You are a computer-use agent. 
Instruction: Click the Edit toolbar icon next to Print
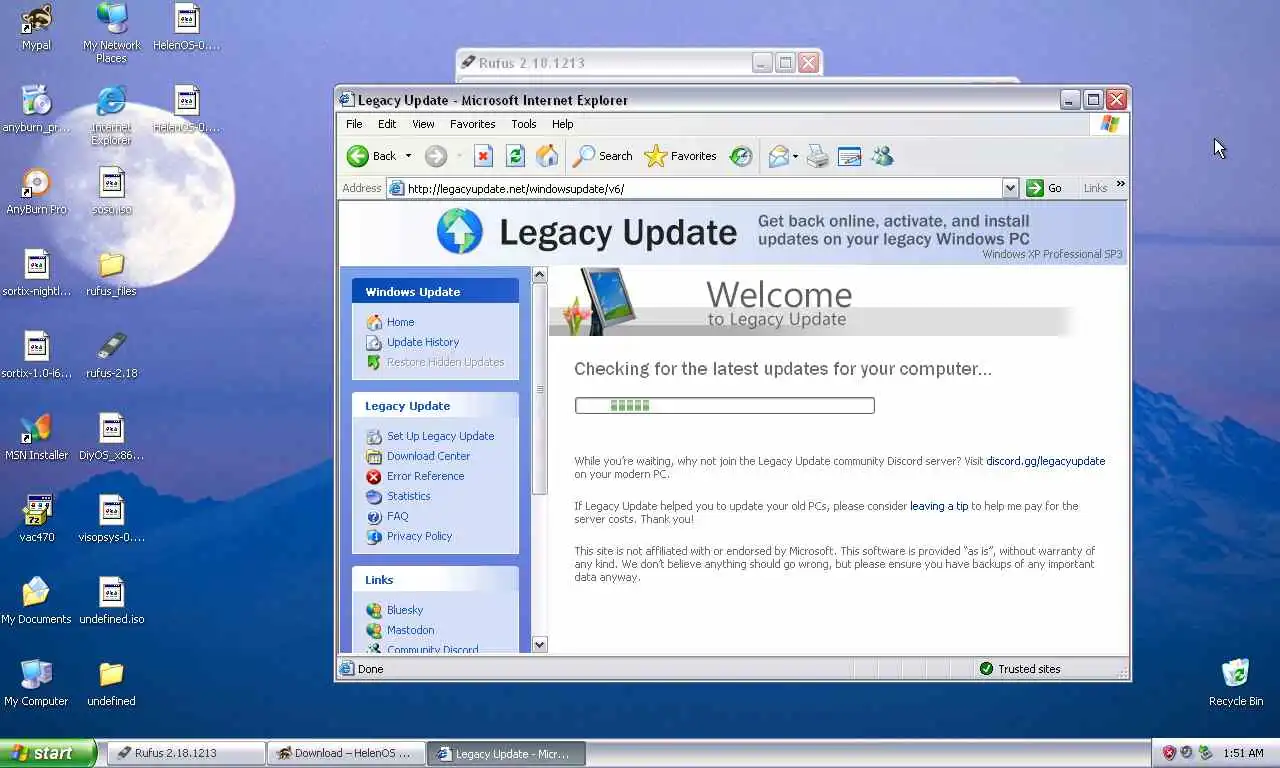click(x=849, y=156)
